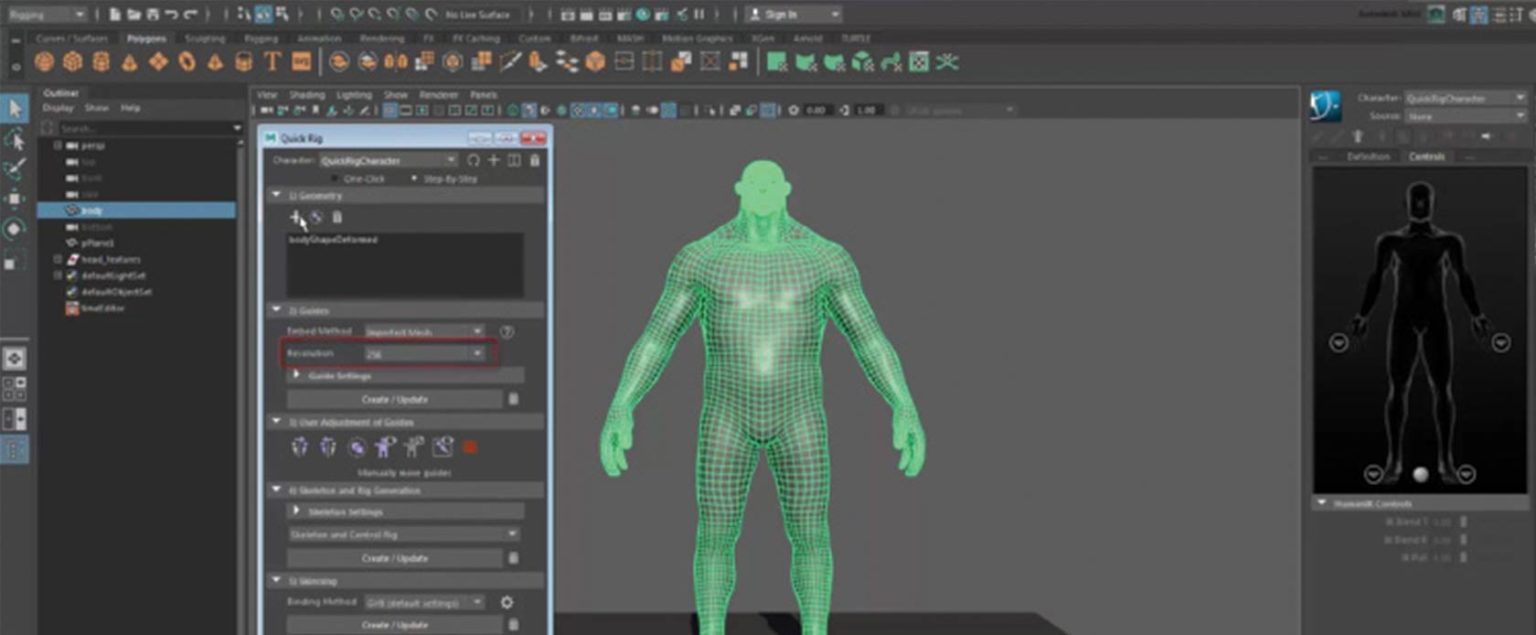
Task: Select the 3D Type tool on the Polygons shelf
Action: (x=273, y=63)
